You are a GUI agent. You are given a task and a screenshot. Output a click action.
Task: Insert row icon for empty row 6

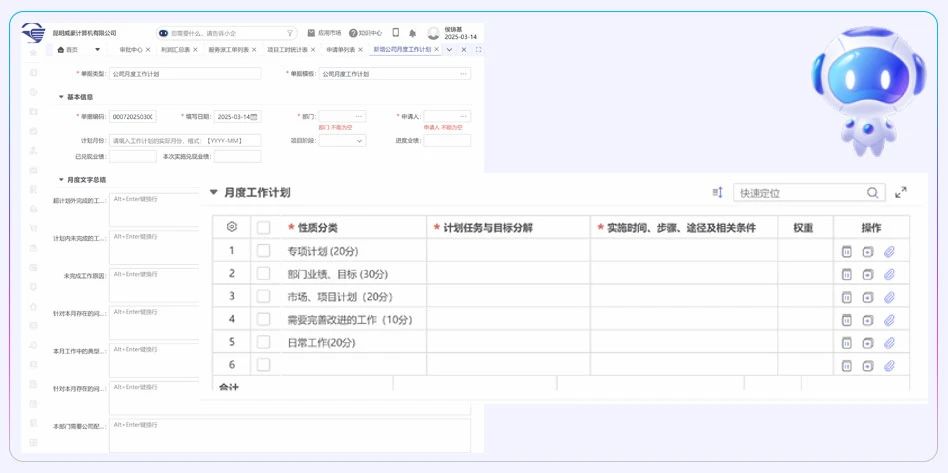pos(868,365)
